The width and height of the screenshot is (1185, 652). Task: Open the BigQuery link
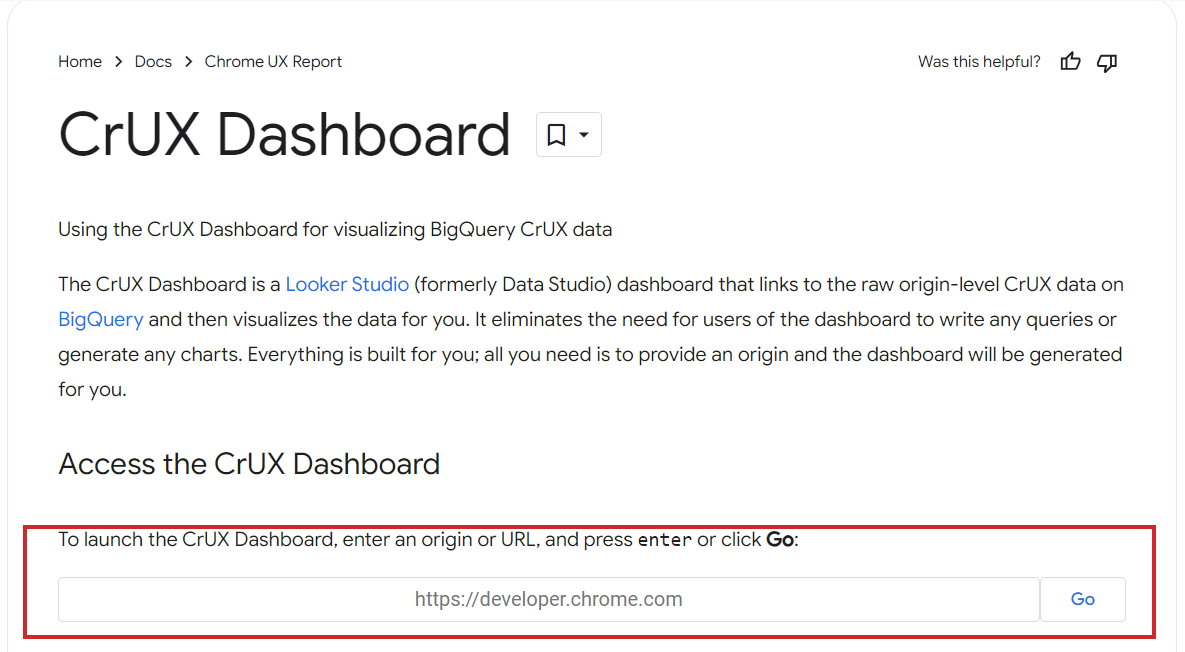(x=100, y=319)
